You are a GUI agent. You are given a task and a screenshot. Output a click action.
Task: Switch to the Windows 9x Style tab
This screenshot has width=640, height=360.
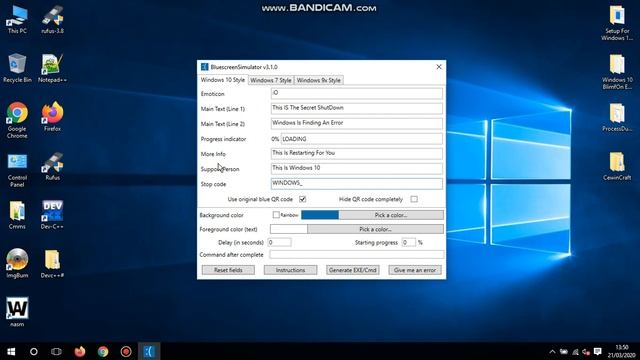pos(318,80)
